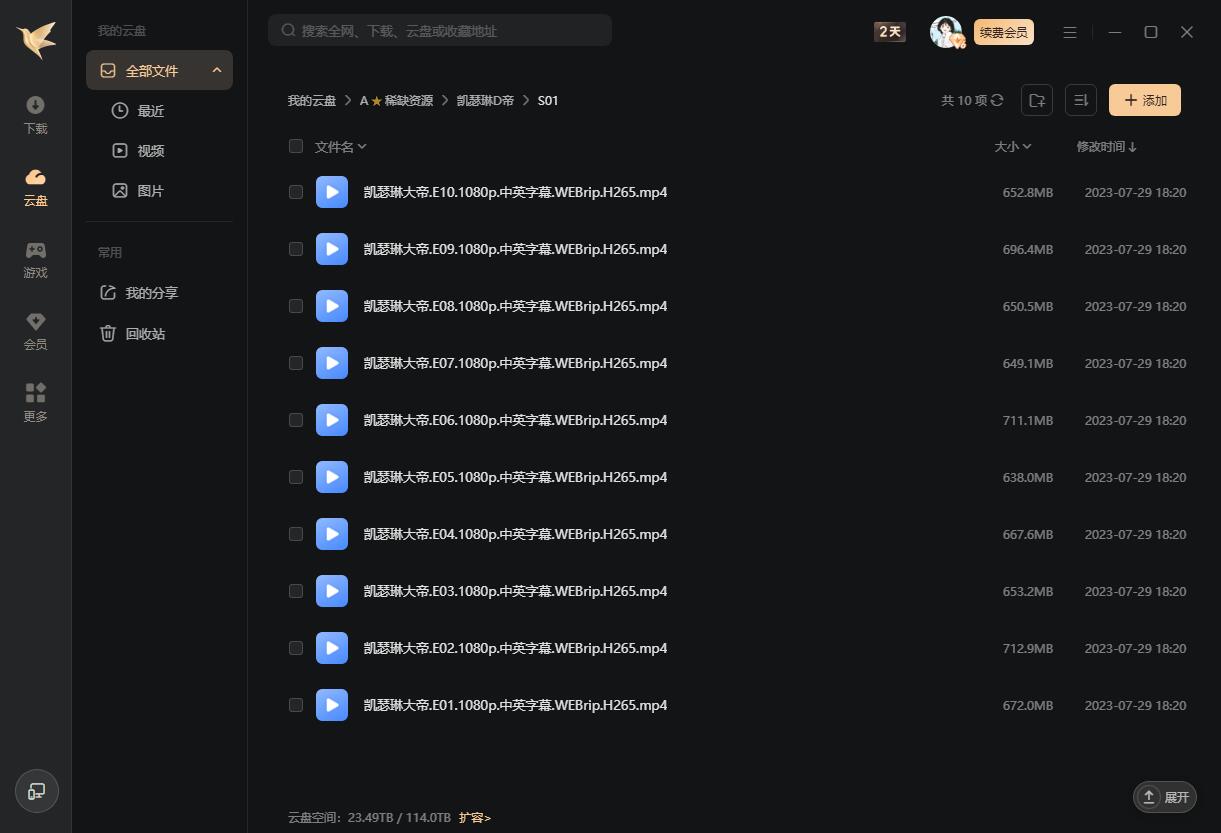The height and width of the screenshot is (833, 1221).
Task: Open the 会员 (Member) sidebar section
Action: [35, 331]
